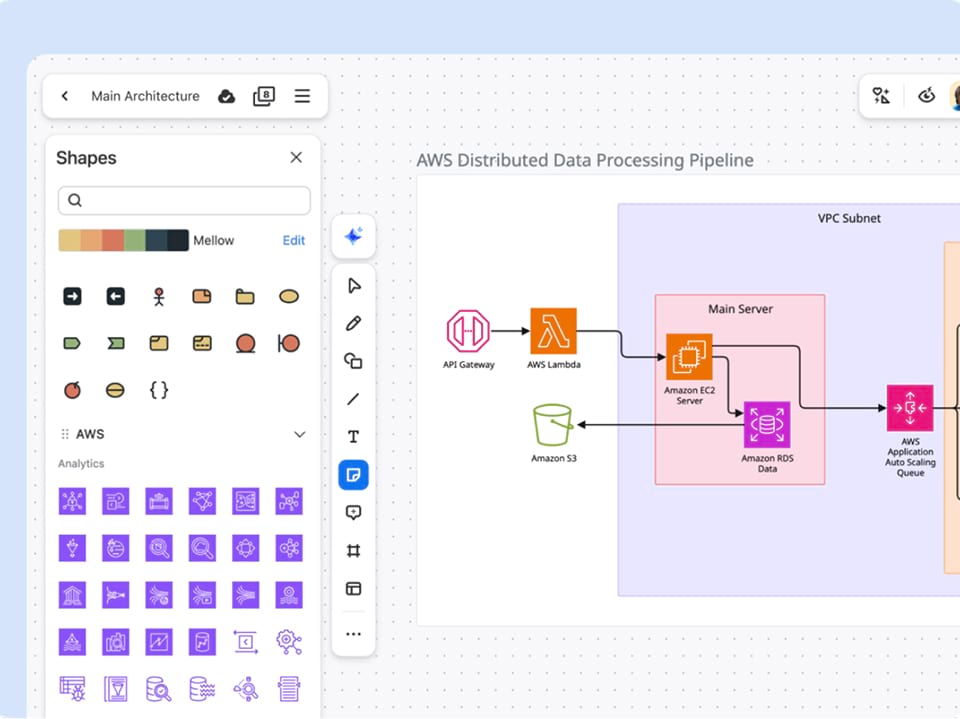This screenshot has height=719, width=960.
Task: Select the frame tool
Action: 353,551
